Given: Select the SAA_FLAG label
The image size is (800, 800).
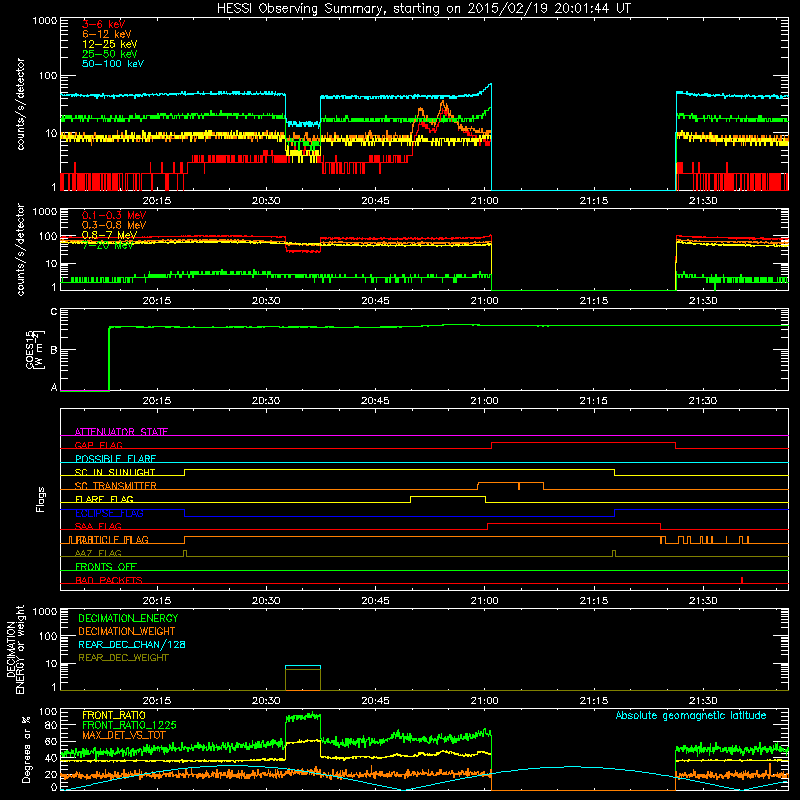Looking at the screenshot, I should click(x=98, y=526).
